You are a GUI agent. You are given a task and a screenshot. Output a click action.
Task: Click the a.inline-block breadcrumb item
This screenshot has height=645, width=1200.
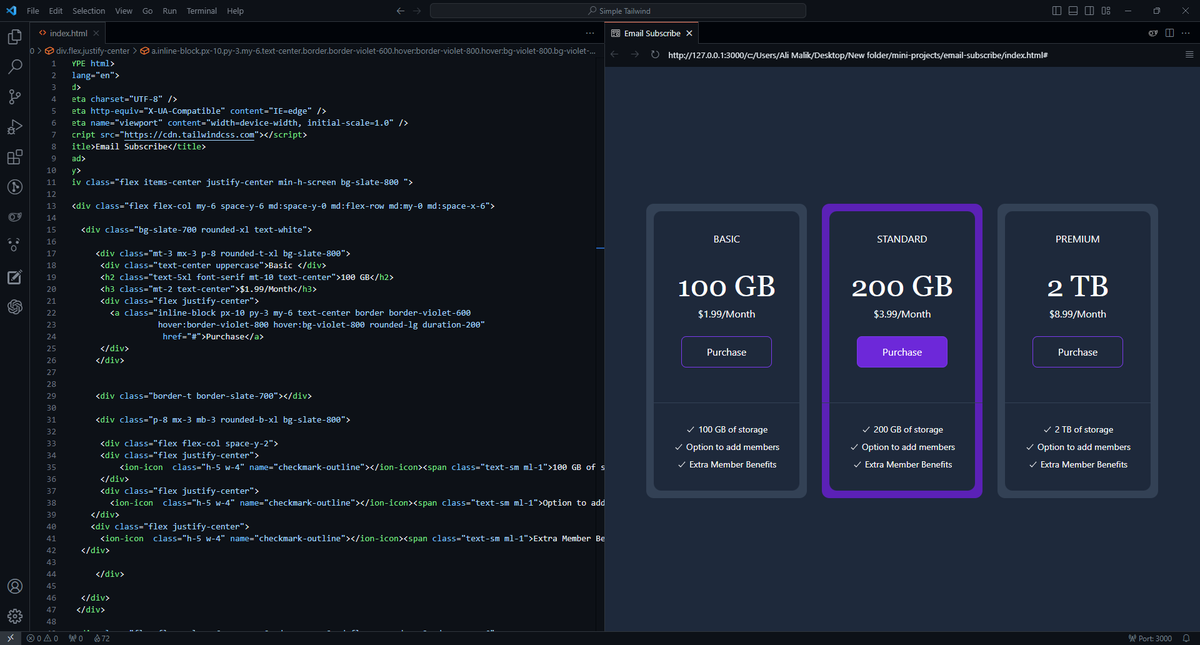tap(370, 49)
